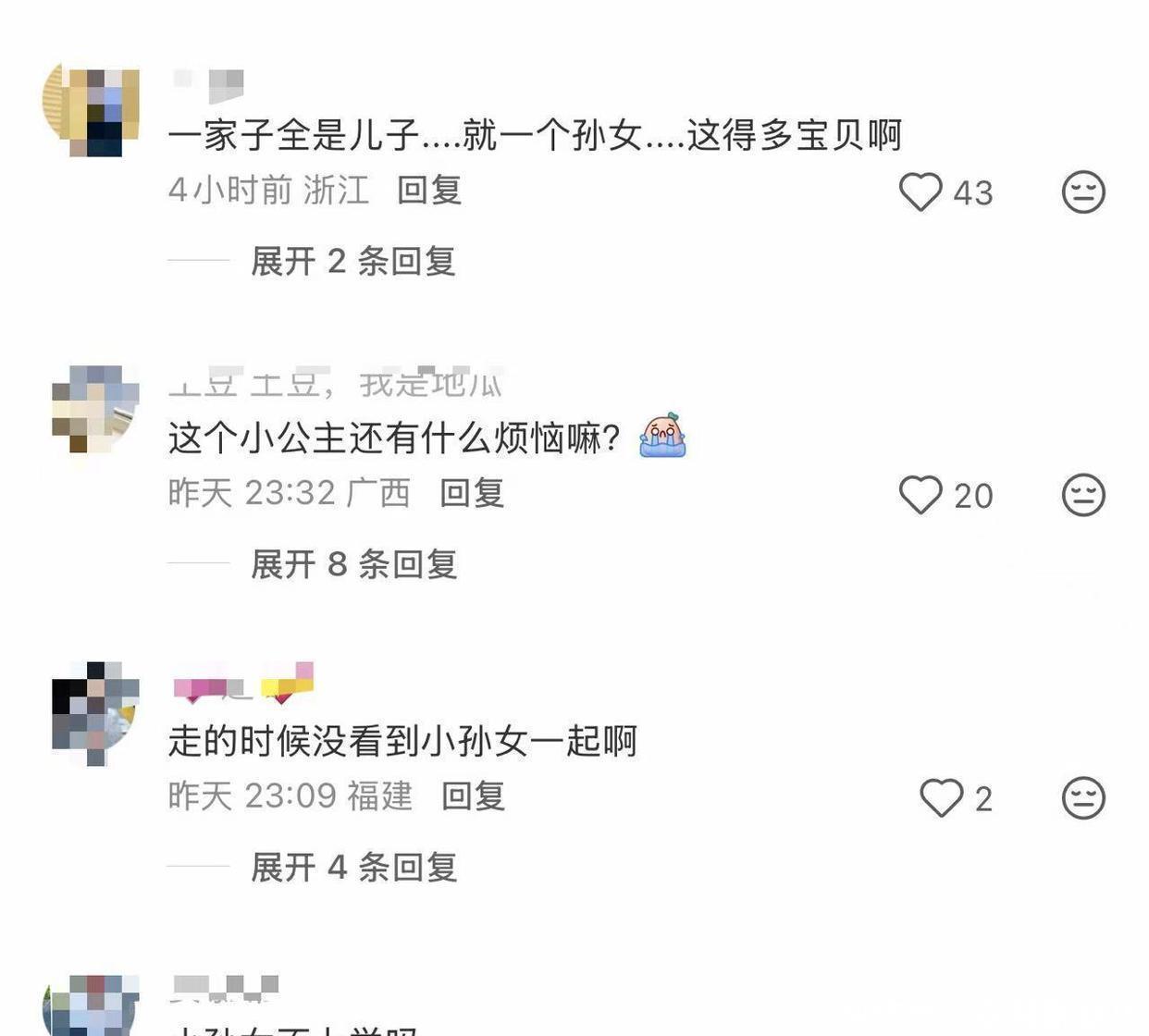The height and width of the screenshot is (1036, 1149).
Task: Like the 走的时候 comment with 2 likes
Action: [942, 797]
